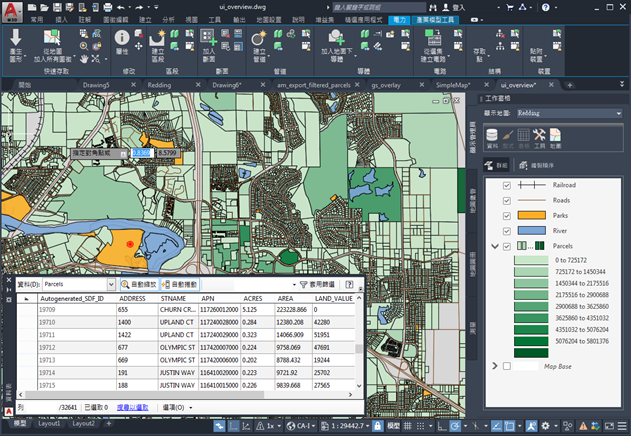The image size is (631, 436).
Task: Switch to the gs_overlay drawing tab
Action: coord(384,86)
